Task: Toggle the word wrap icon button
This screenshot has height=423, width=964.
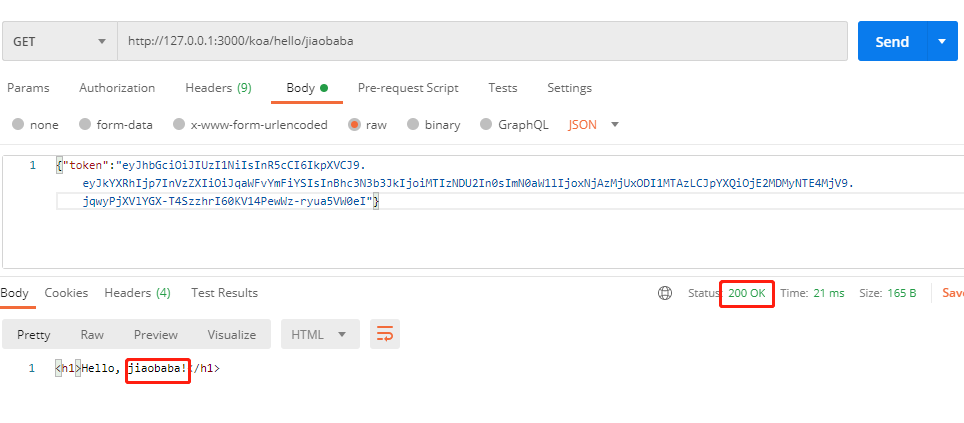Action: click(385, 334)
